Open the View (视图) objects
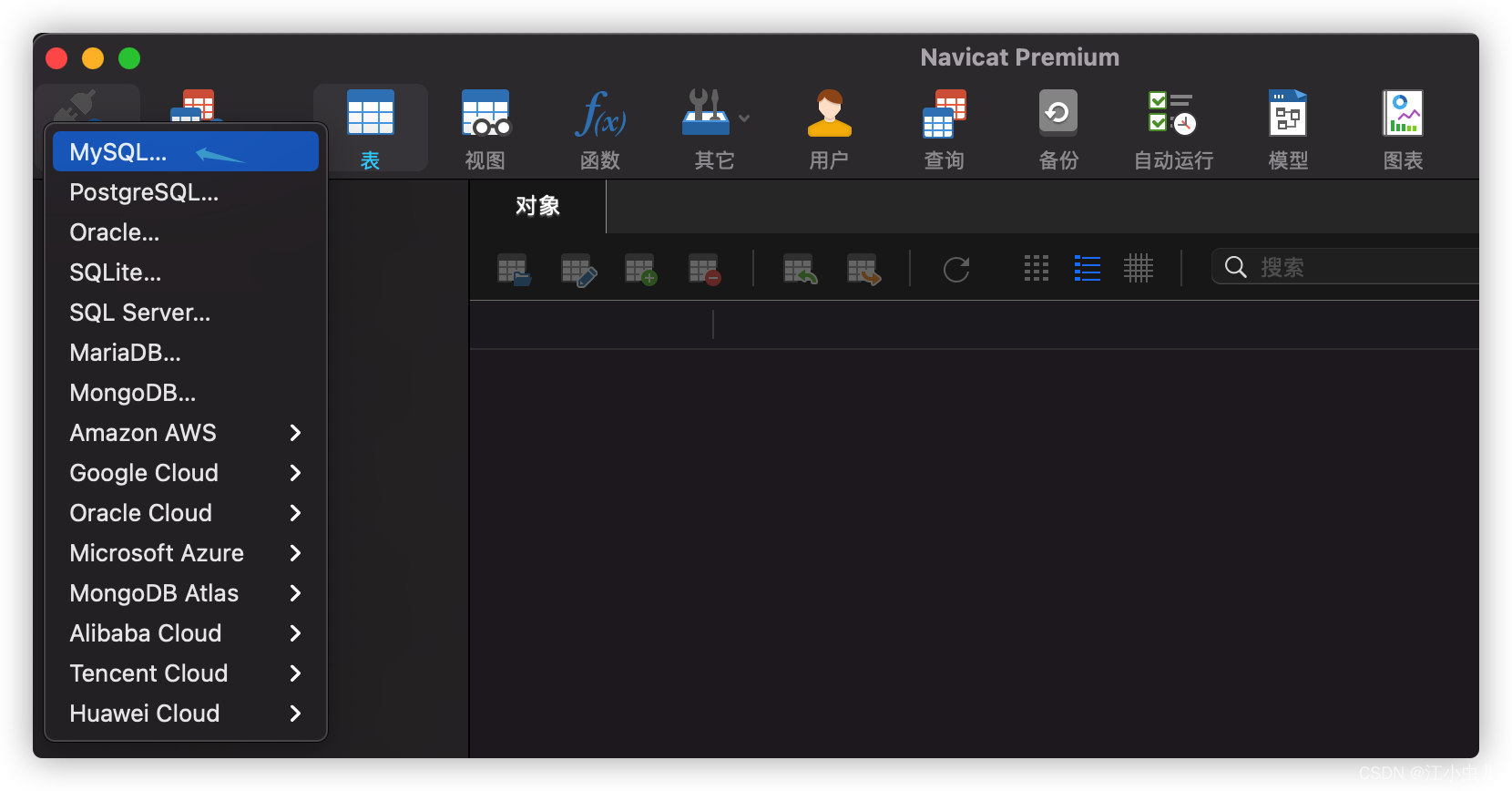1512x791 pixels. coord(485,128)
